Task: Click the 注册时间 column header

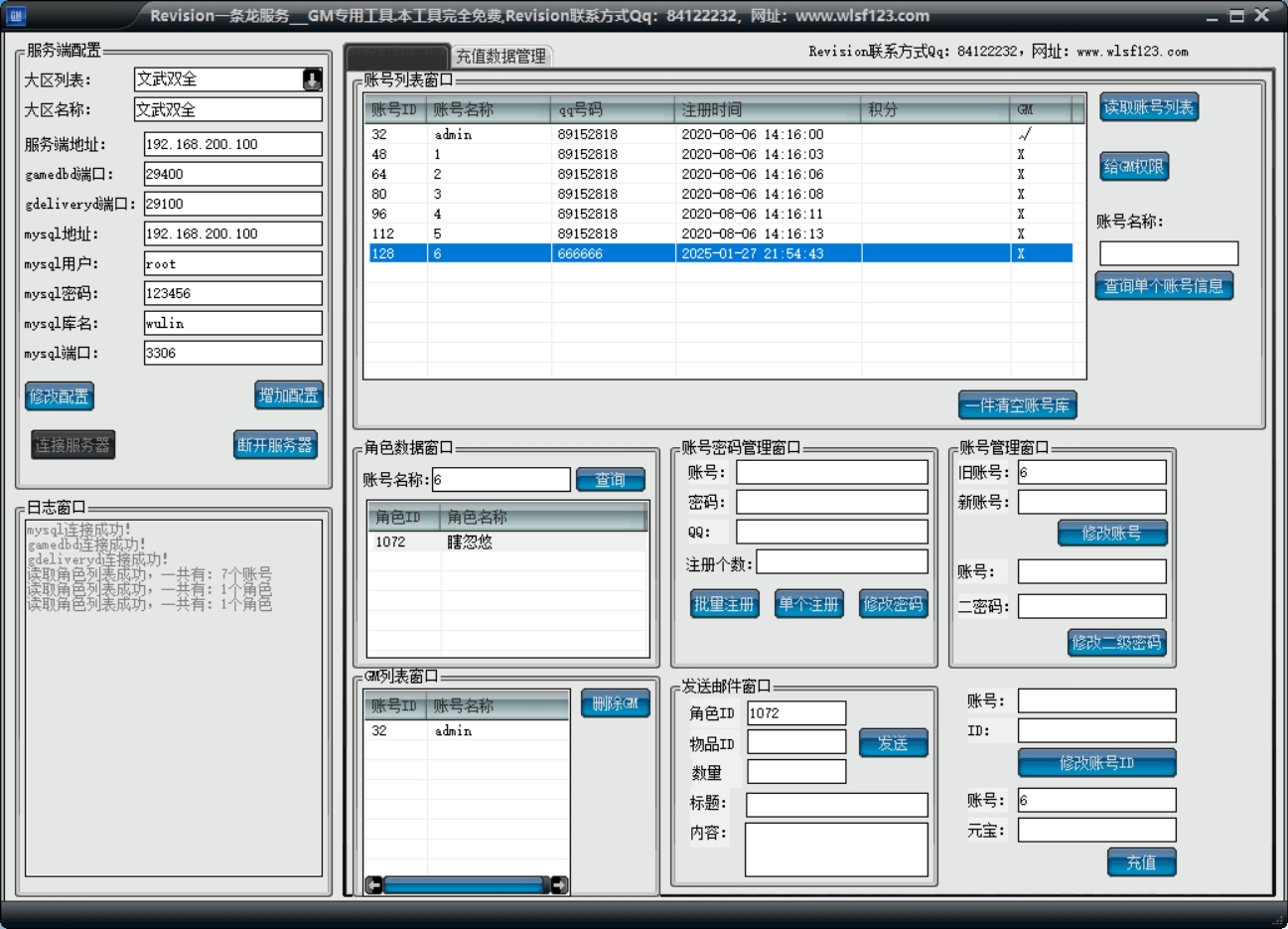Action: 768,109
